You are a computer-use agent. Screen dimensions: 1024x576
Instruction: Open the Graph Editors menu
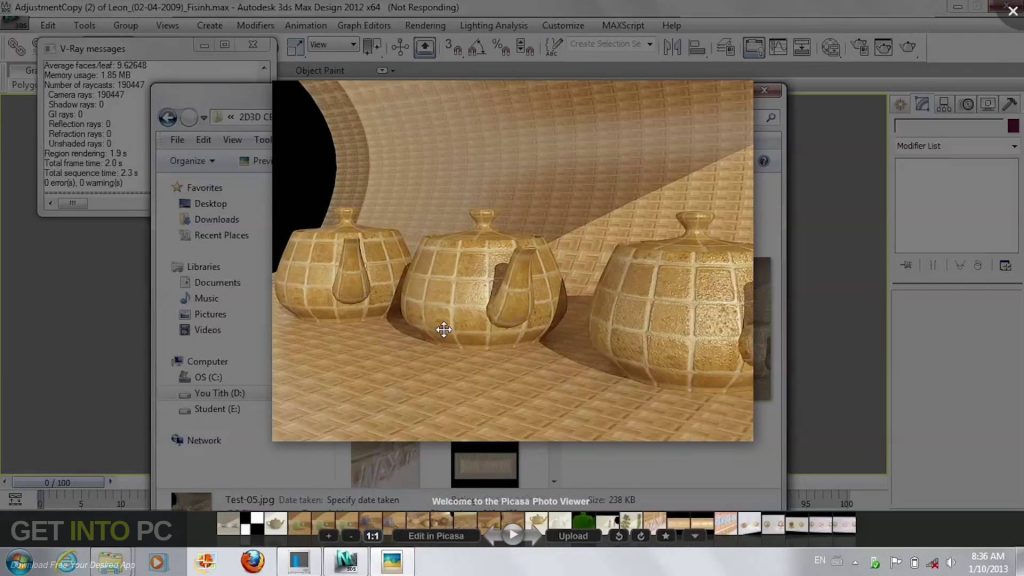coord(364,25)
